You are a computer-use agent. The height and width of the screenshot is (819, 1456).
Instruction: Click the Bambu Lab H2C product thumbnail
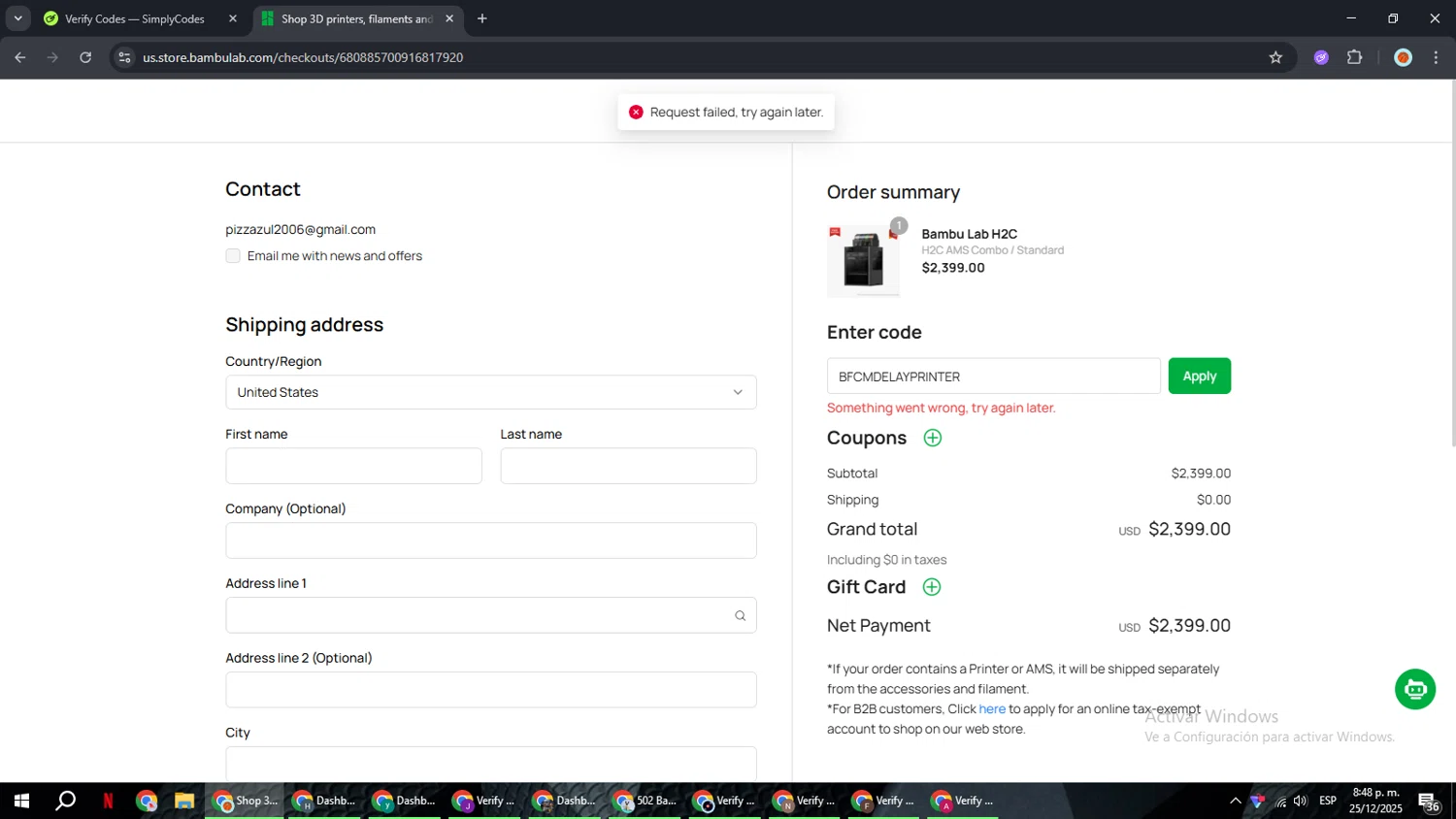[x=863, y=261]
